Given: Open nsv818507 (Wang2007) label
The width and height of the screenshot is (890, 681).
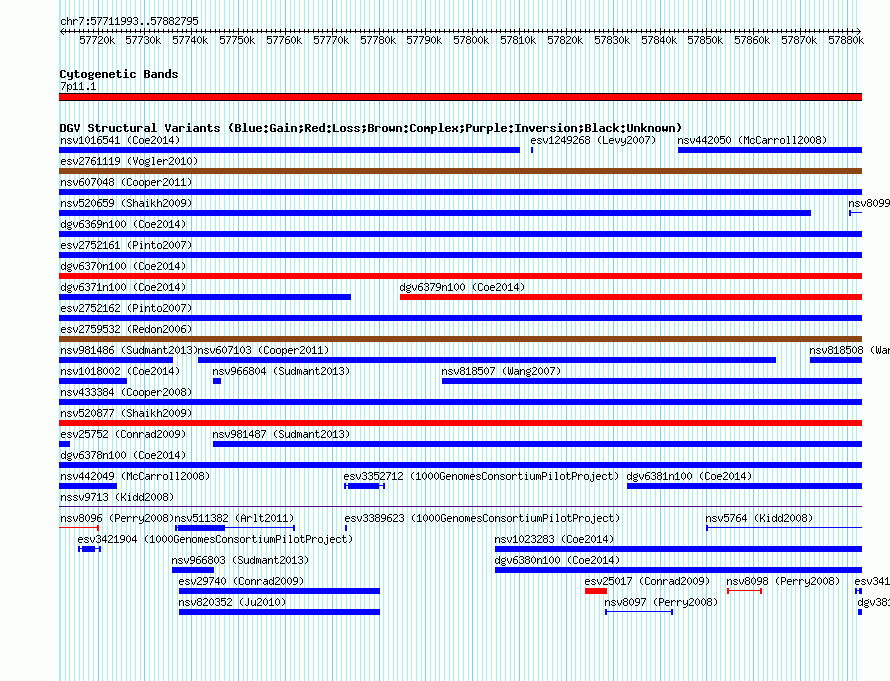Looking at the screenshot, I should tap(501, 371).
